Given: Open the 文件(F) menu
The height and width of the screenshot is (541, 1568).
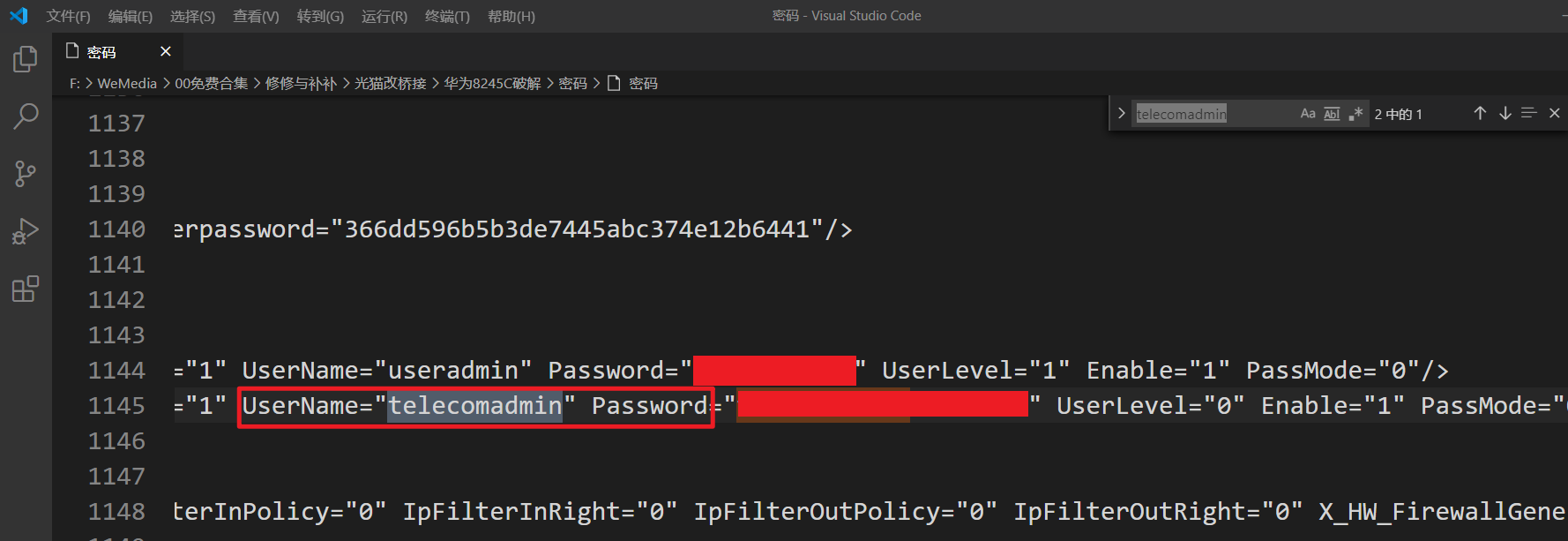Looking at the screenshot, I should [x=68, y=16].
